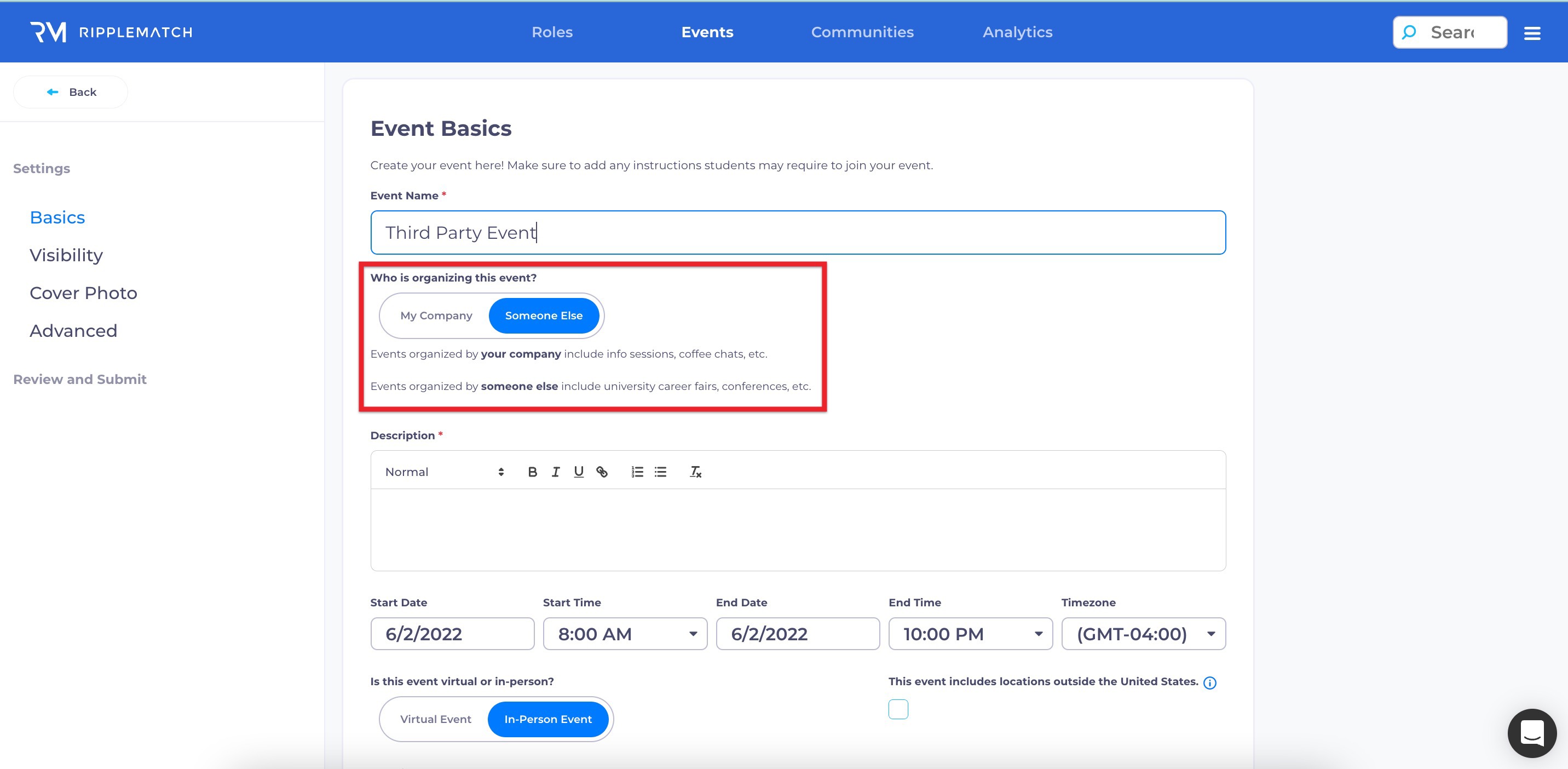The image size is (1568, 769).
Task: Open the hamburger menu
Action: (1531, 33)
